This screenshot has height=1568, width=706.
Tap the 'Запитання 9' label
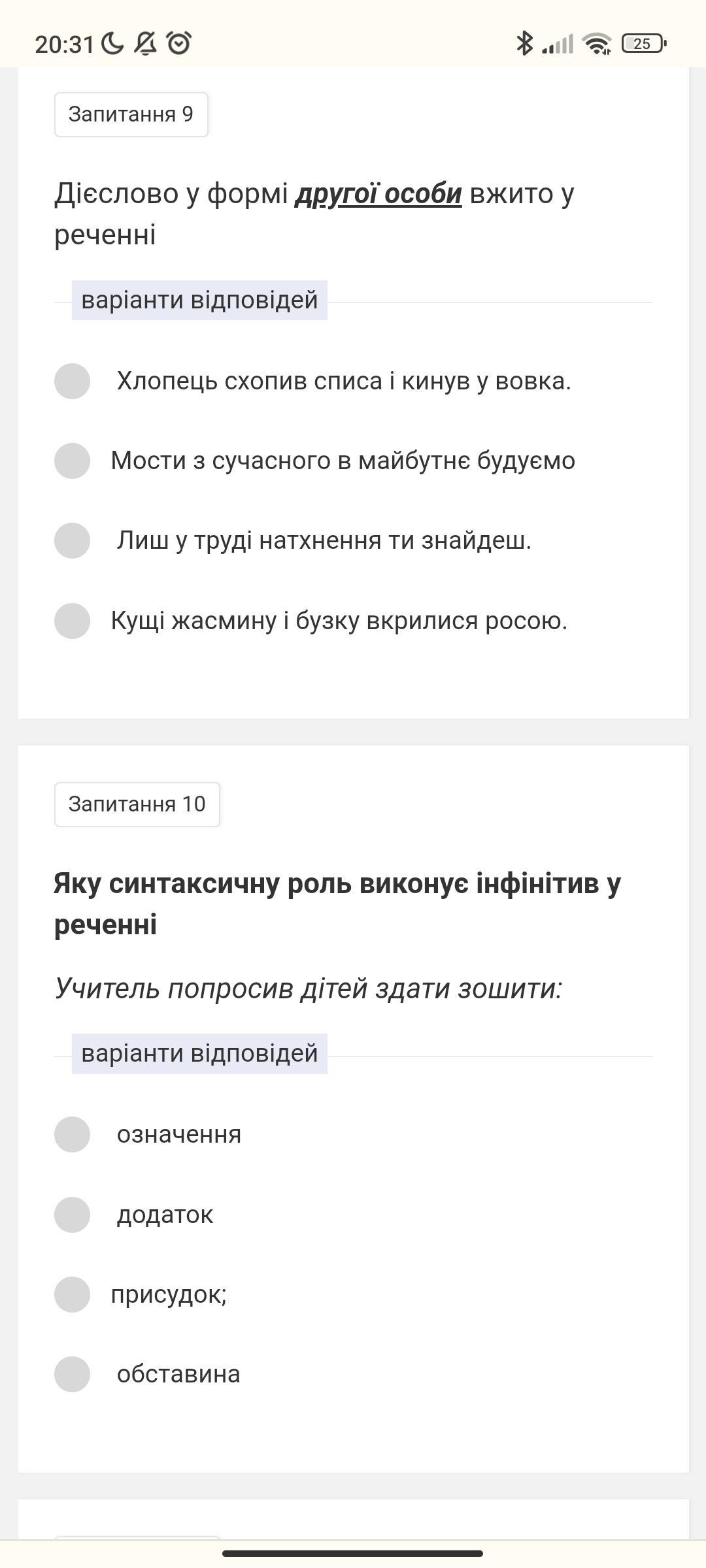(x=131, y=114)
